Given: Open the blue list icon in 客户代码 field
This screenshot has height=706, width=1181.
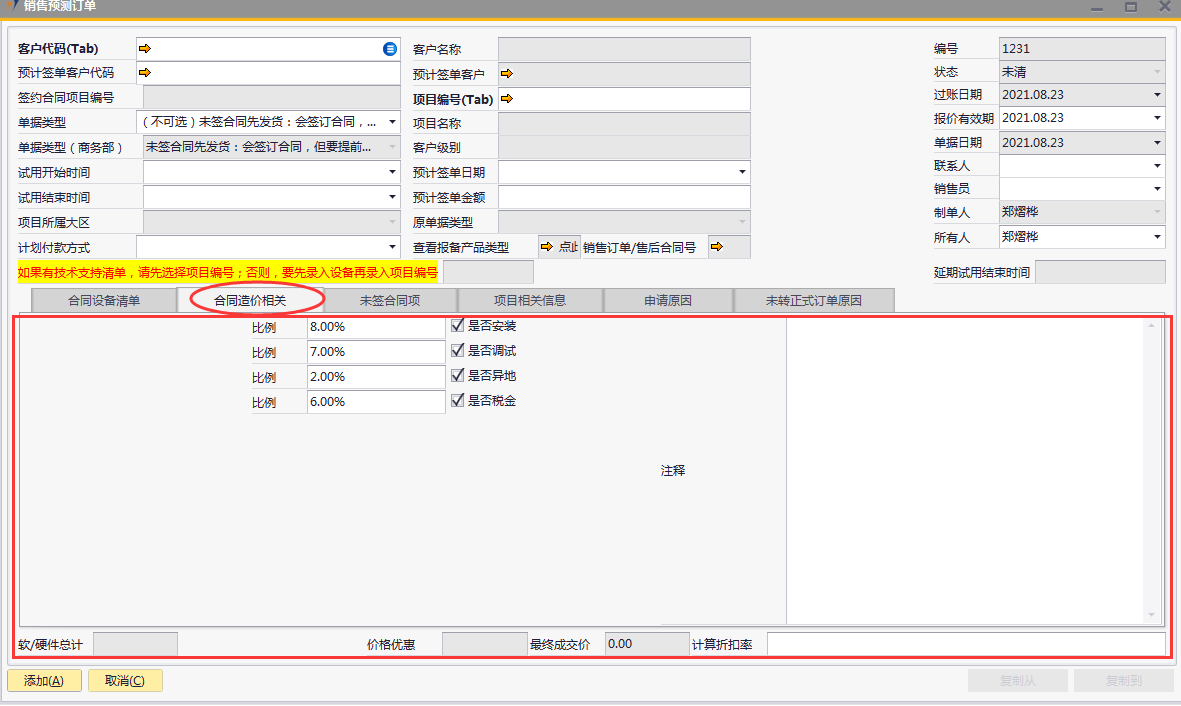Looking at the screenshot, I should (x=390, y=49).
